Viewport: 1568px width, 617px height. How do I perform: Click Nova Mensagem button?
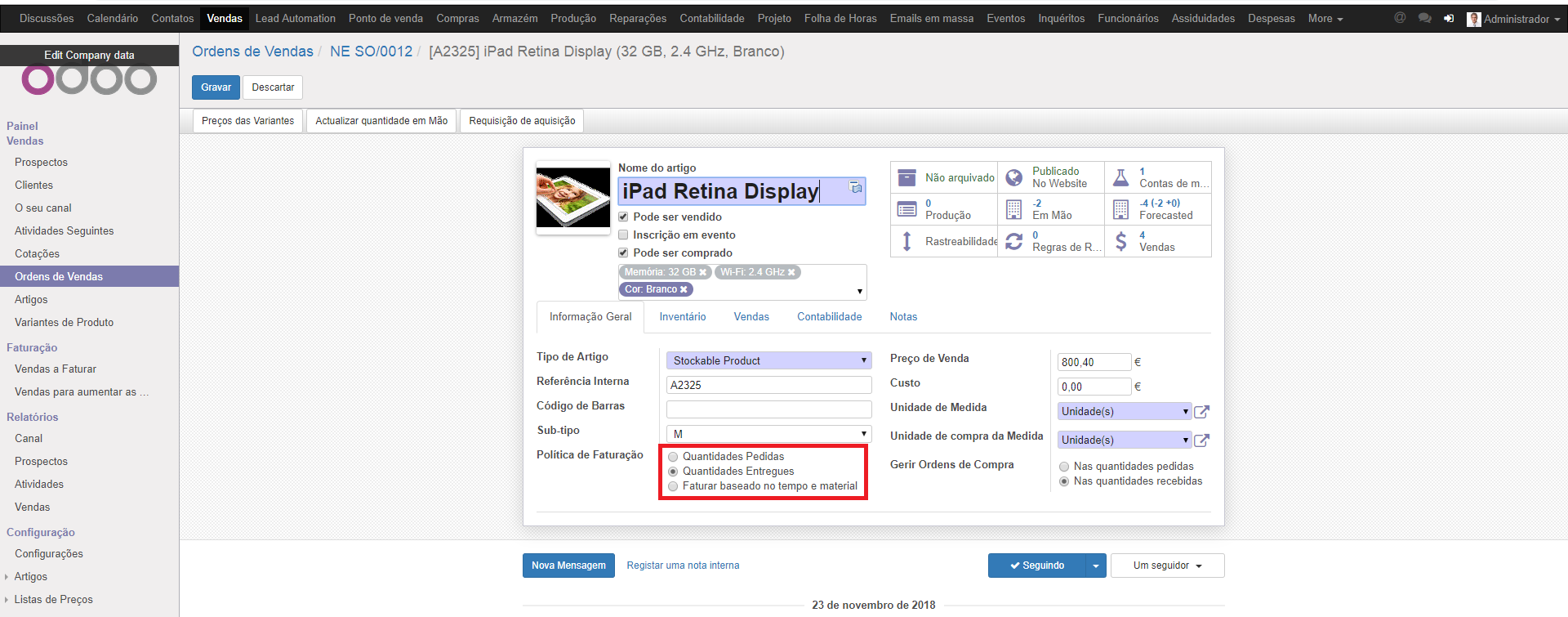tap(568, 566)
